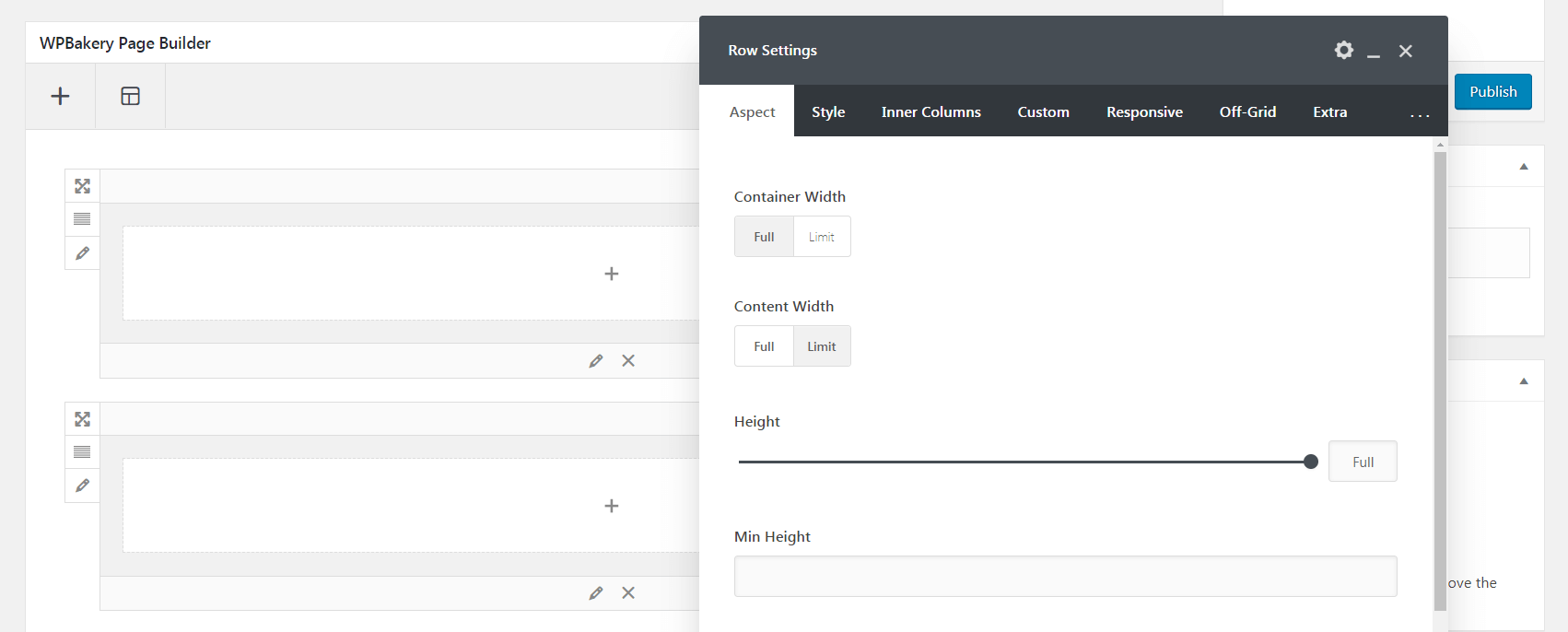The image size is (1568, 632).
Task: Open the templates layout icon
Action: coord(130,96)
